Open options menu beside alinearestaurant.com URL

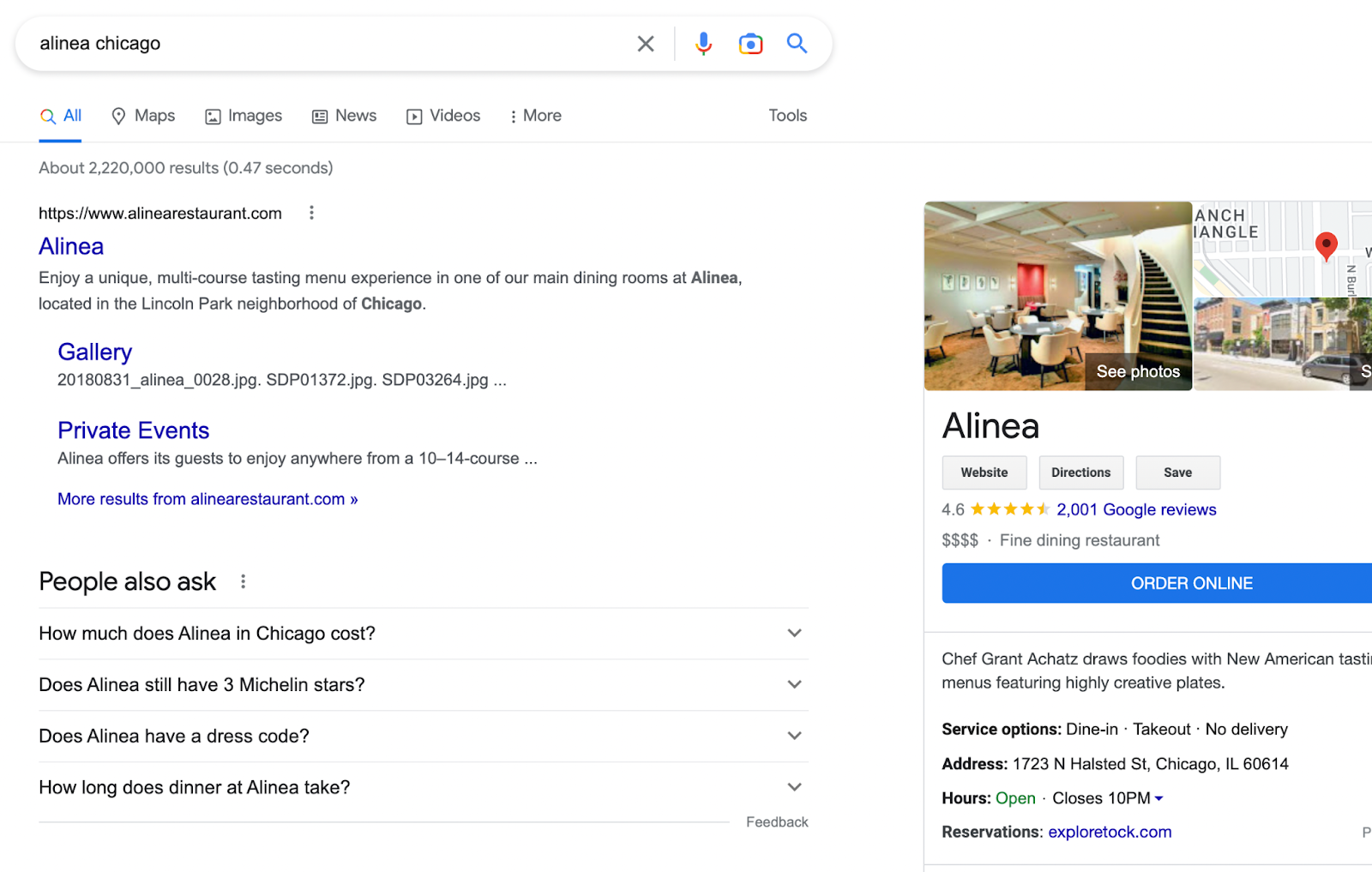click(x=311, y=213)
